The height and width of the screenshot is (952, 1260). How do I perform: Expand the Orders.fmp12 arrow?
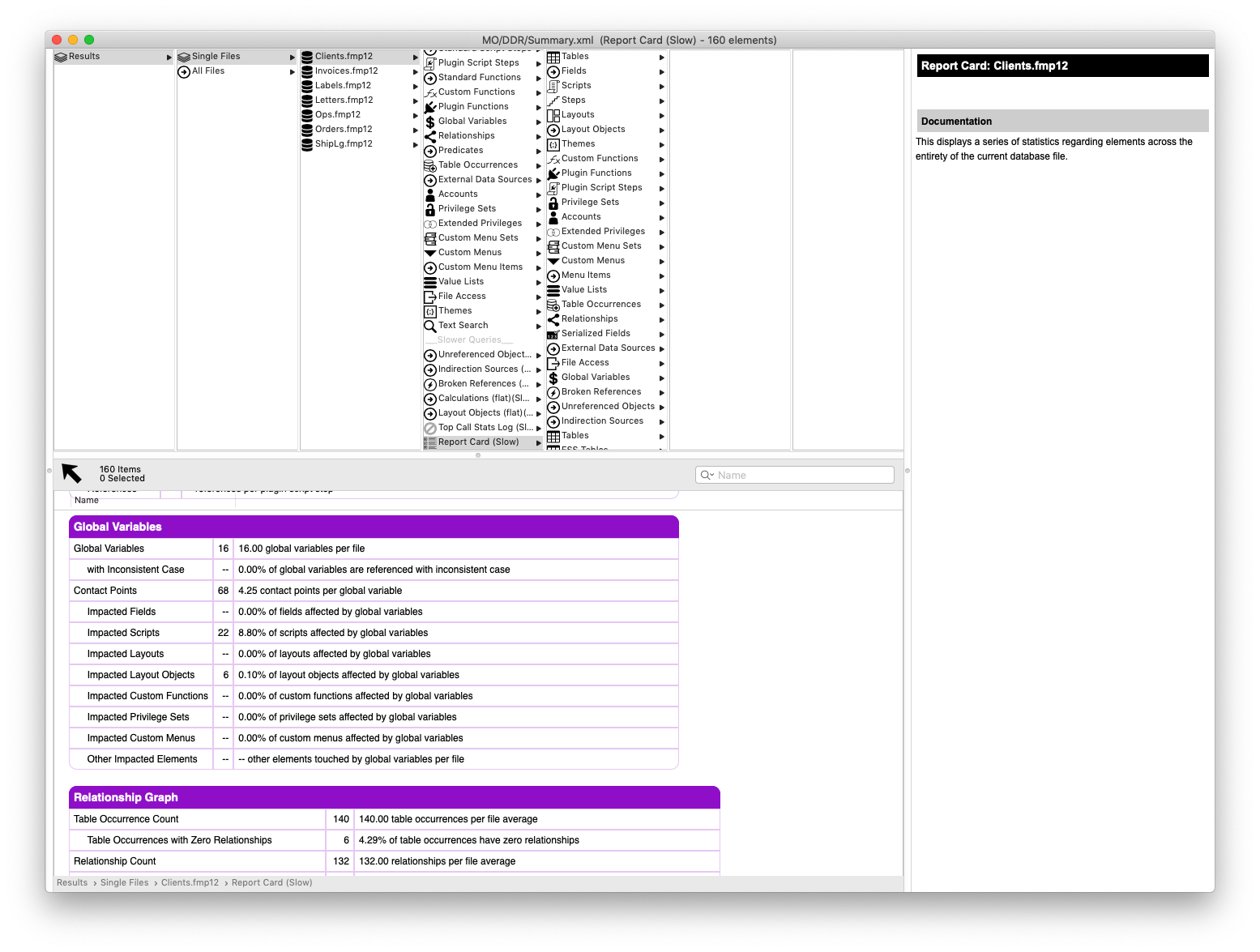click(416, 130)
